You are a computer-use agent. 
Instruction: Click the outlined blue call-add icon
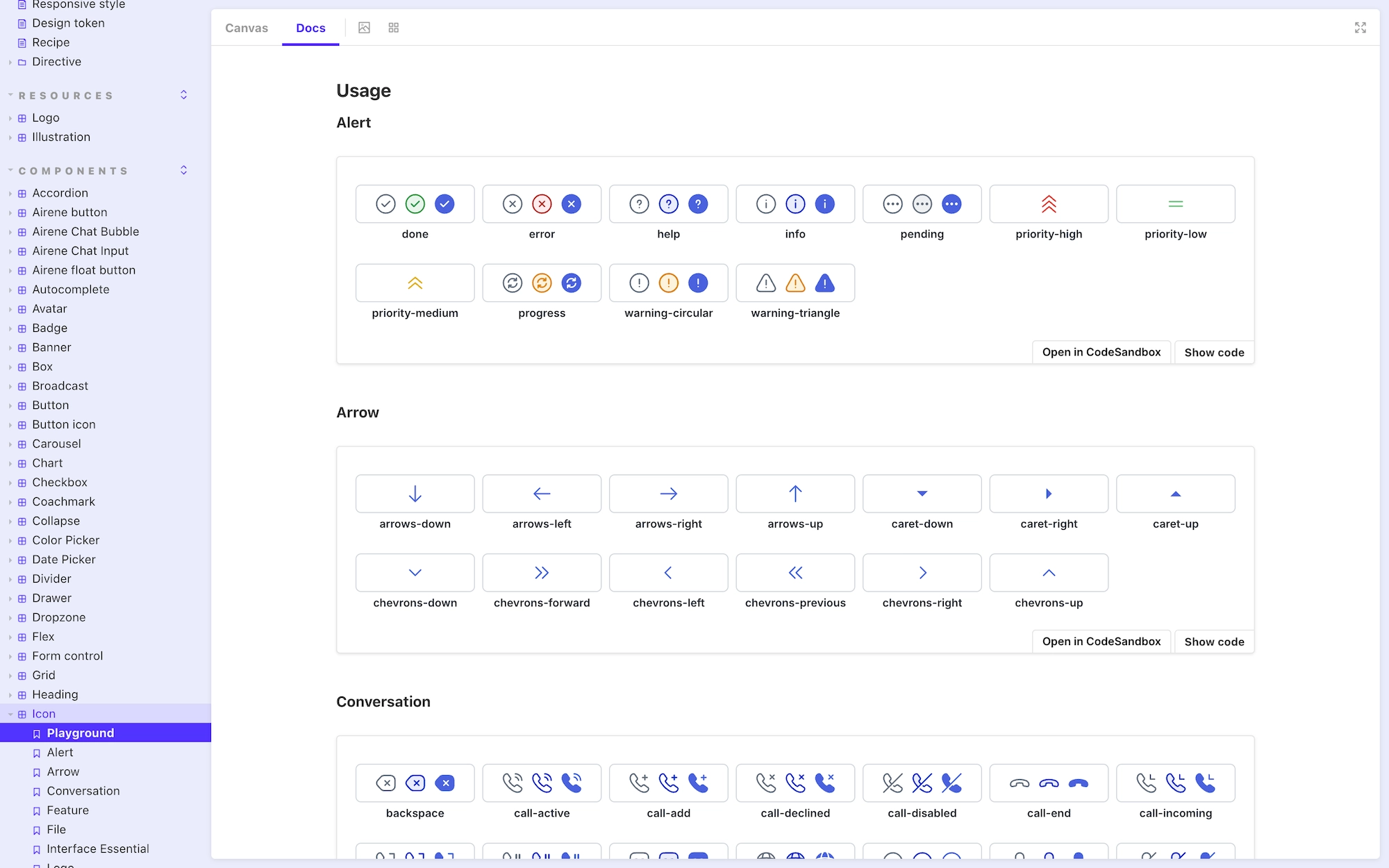669,783
